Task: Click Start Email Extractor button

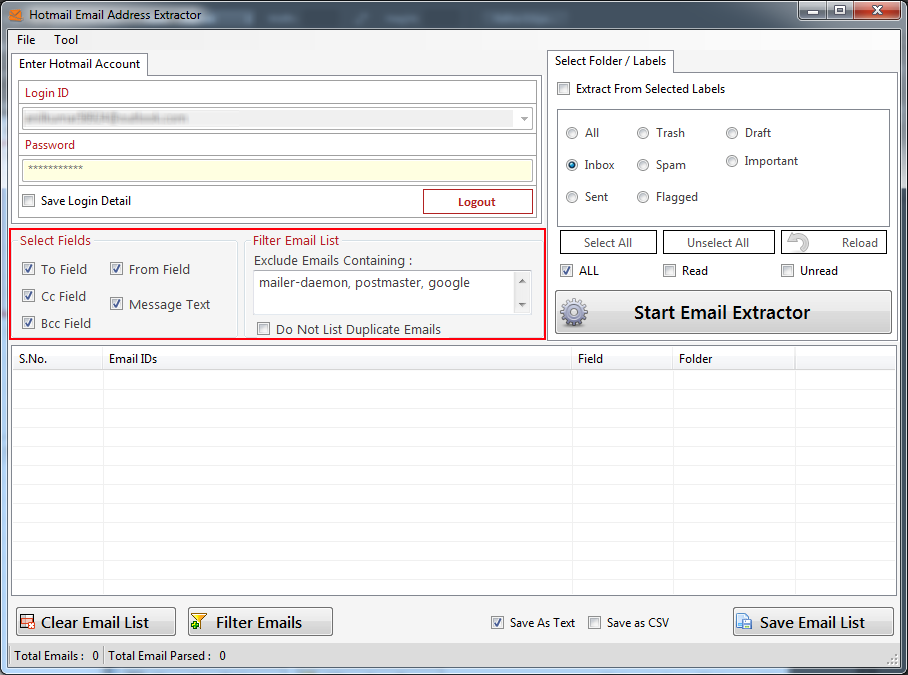Action: (x=723, y=312)
